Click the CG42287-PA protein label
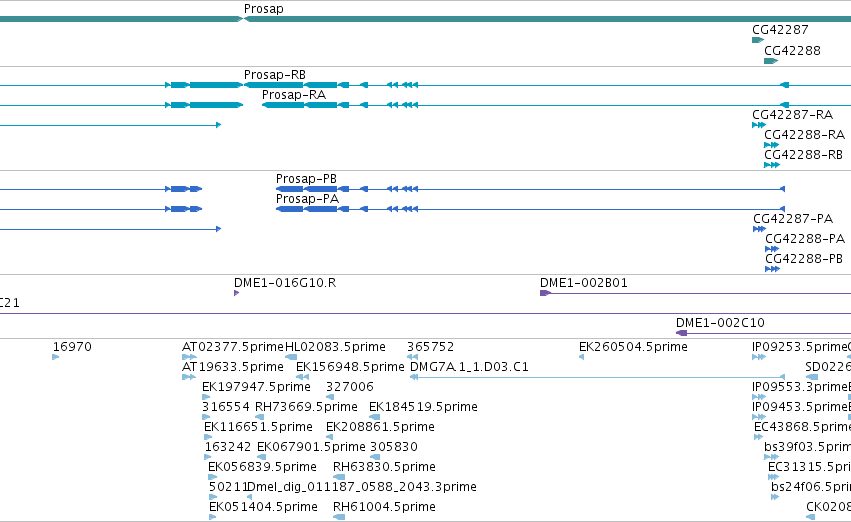Image resolution: width=851 pixels, height=522 pixels. tap(793, 219)
